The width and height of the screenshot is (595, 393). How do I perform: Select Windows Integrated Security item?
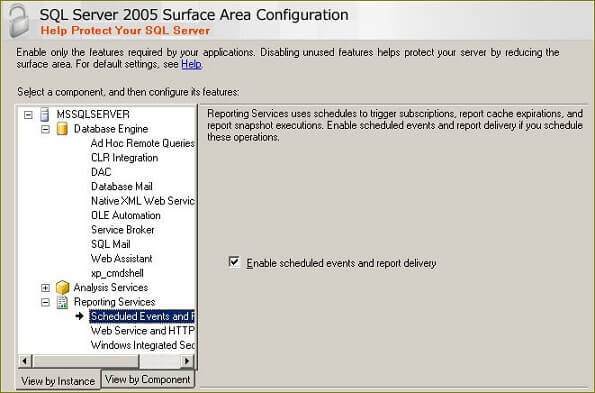[x=143, y=345]
